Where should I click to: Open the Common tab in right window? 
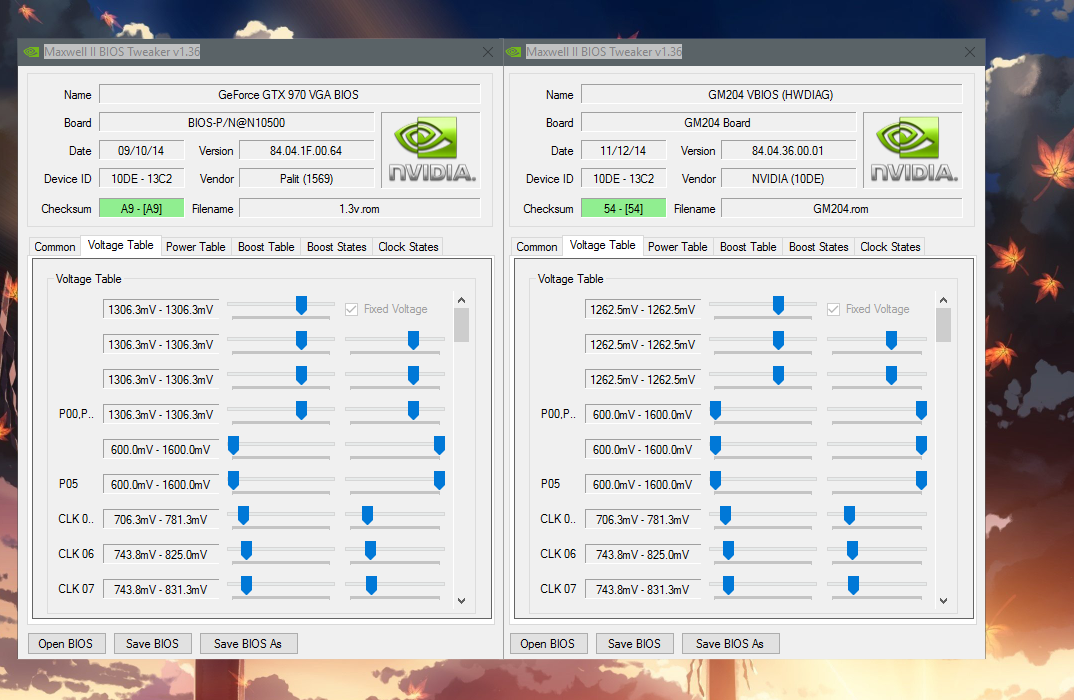[x=537, y=247]
